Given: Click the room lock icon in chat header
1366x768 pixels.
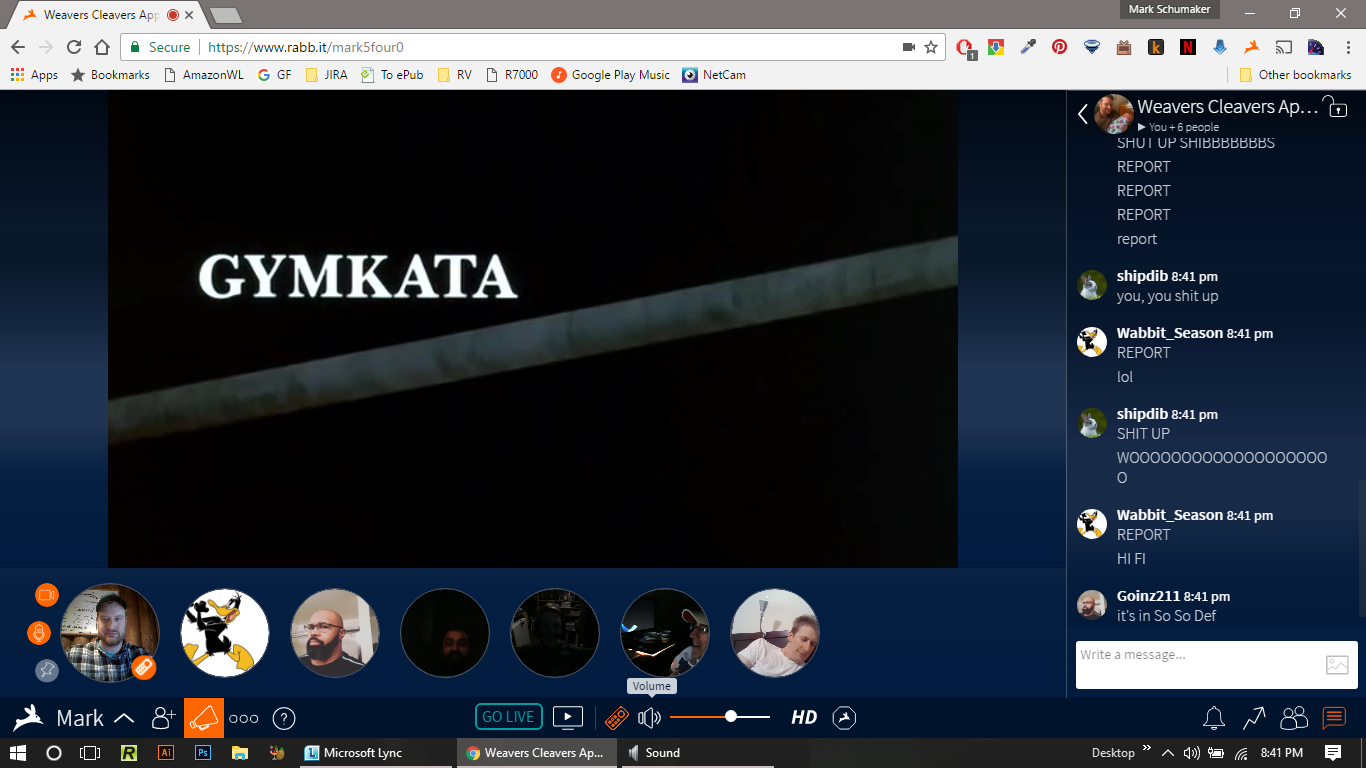Looking at the screenshot, I should click(x=1335, y=106).
